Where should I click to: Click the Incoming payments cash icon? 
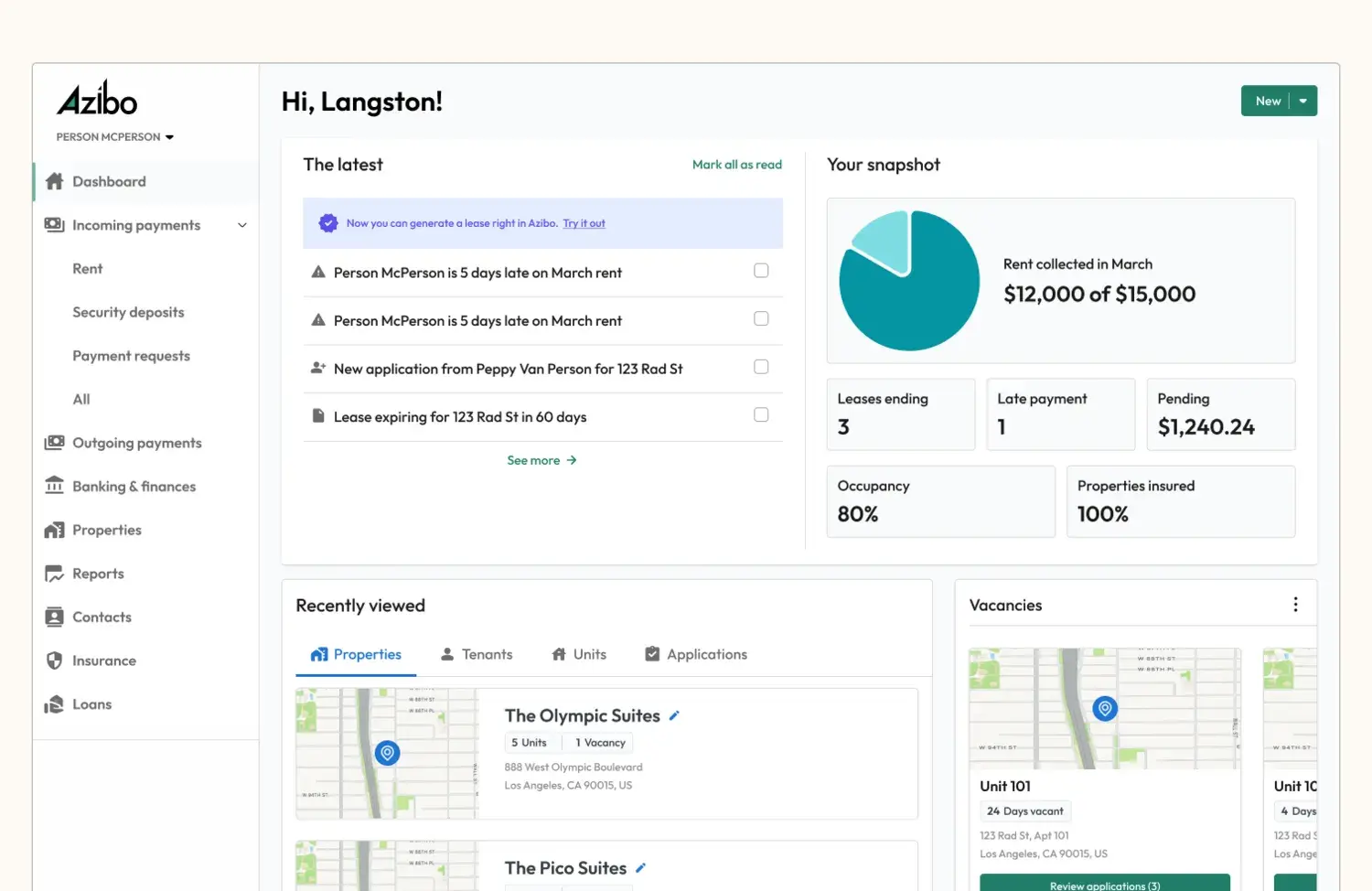tap(55, 225)
